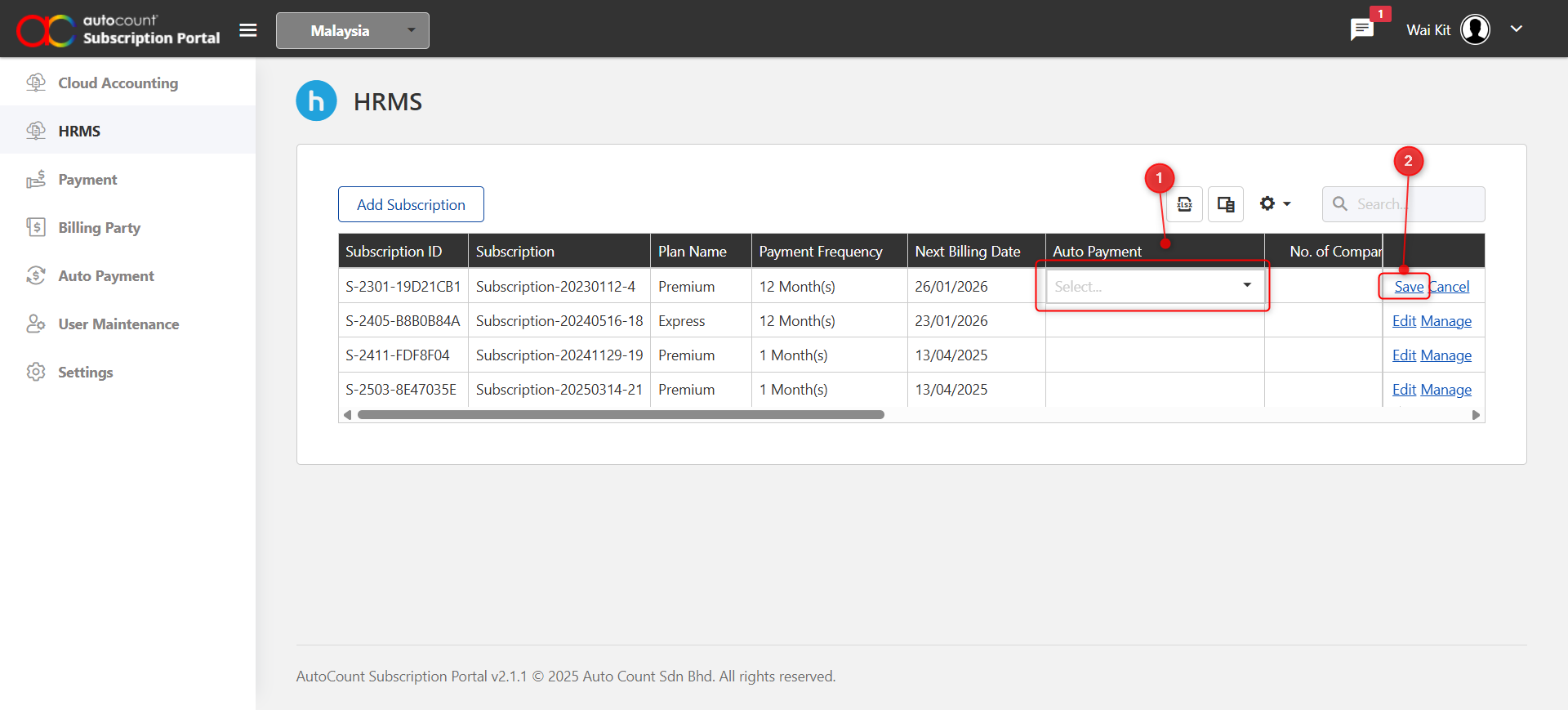This screenshot has width=1568, height=710.
Task: Sort by Subscription ID column header
Action: pos(403,251)
